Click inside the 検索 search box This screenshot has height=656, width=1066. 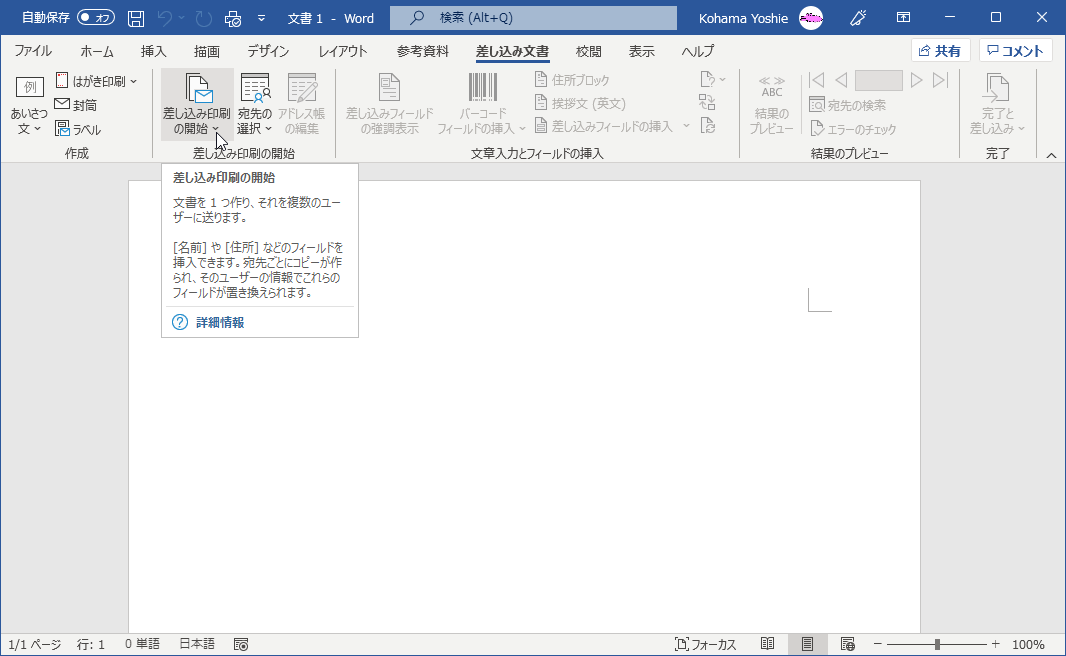pos(532,19)
